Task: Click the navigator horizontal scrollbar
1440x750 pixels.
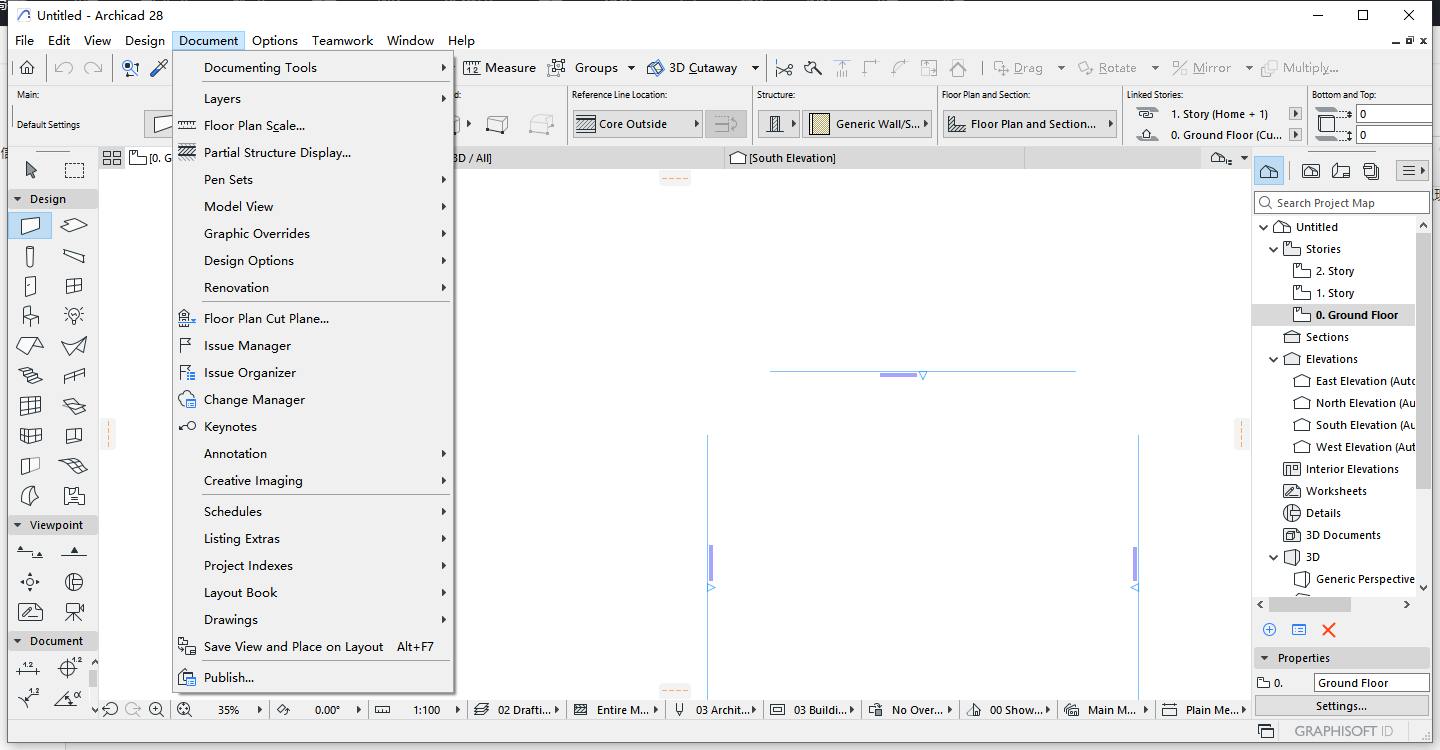Action: [1309, 605]
